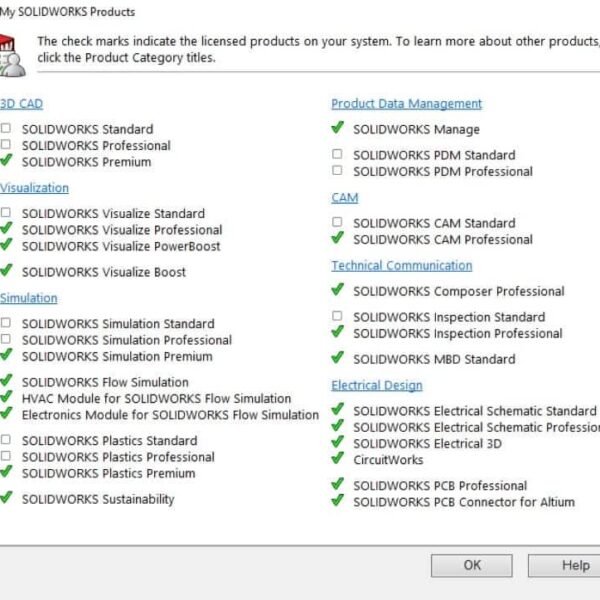
Task: Tick the SOLIDWORKS Plastics Standard checkbox
Action: coord(7,440)
